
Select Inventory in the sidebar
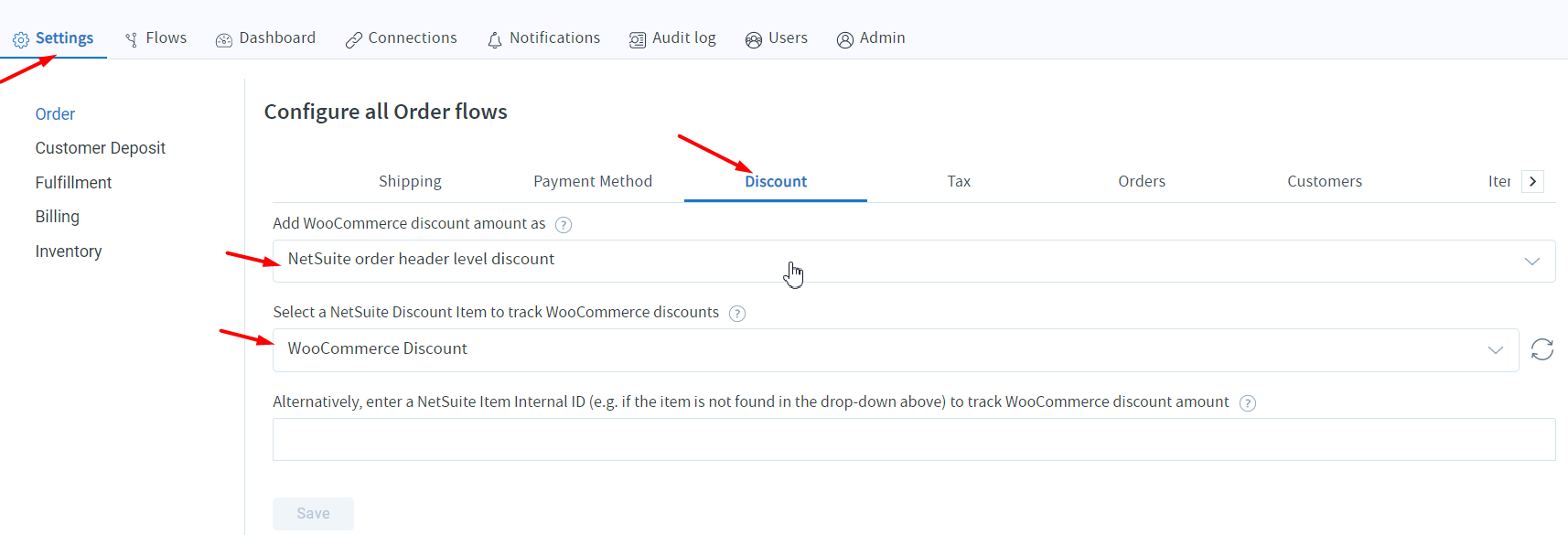click(69, 251)
